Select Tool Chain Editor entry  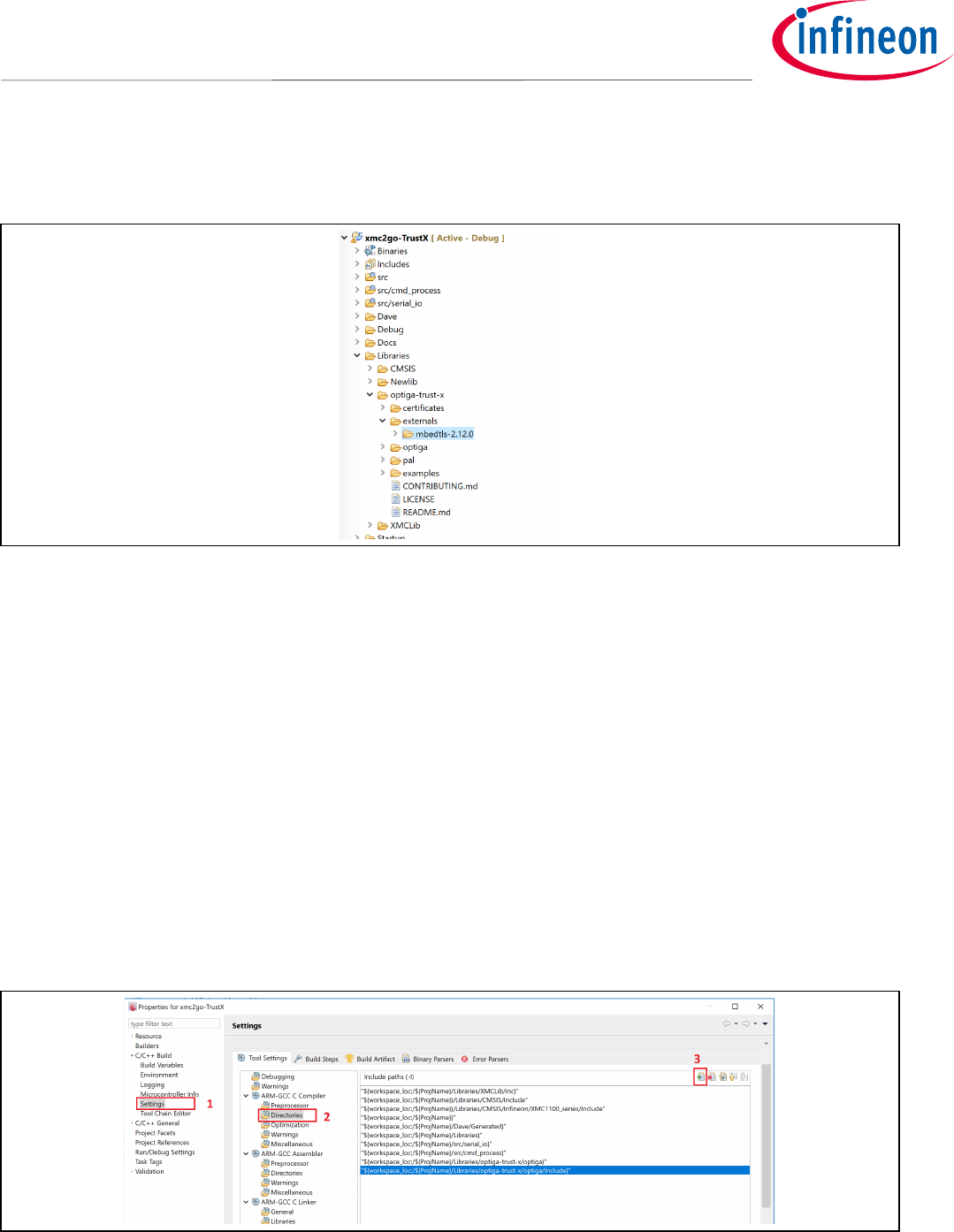point(165,1114)
